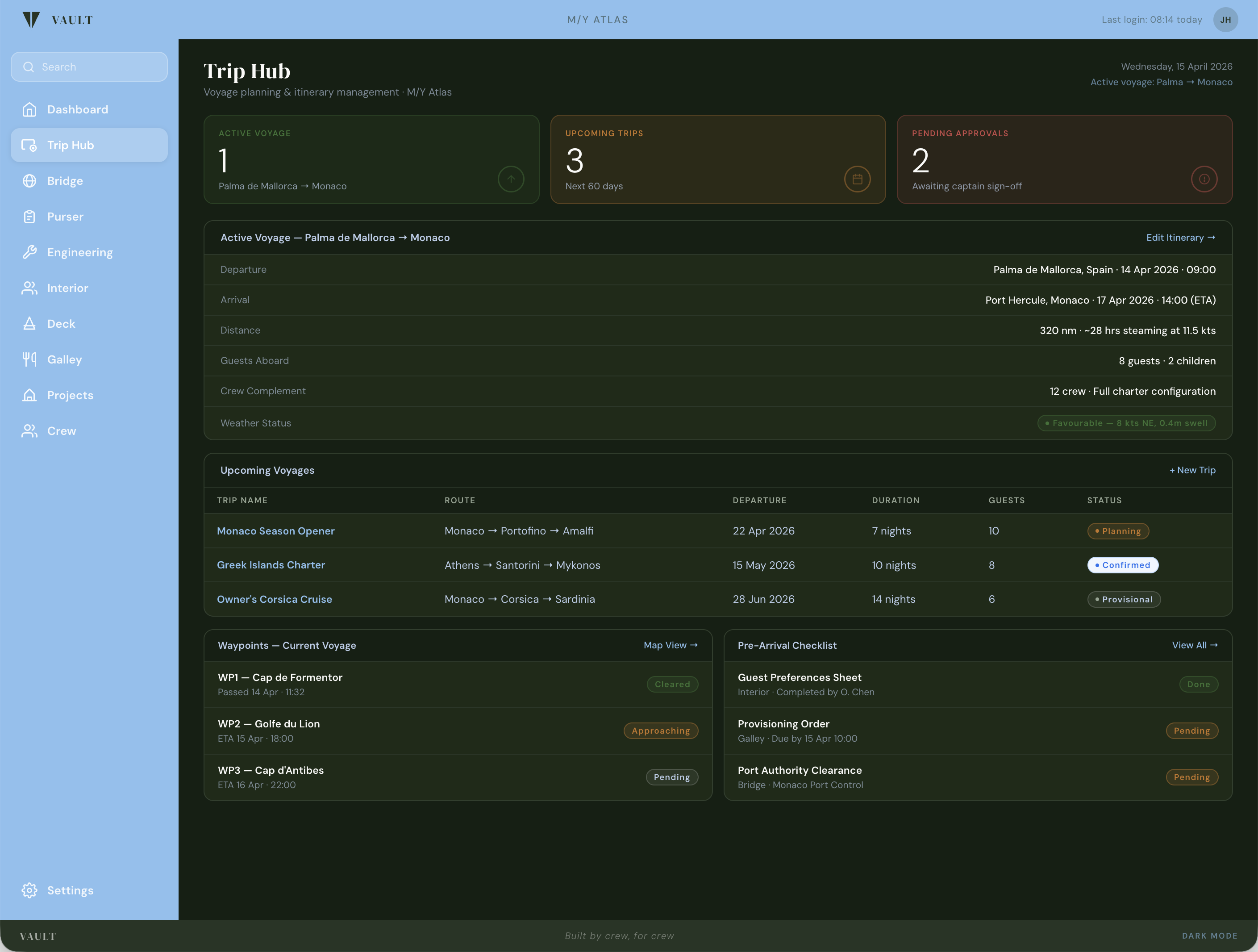Open the Dashboard menu item
Viewport: 1258px width, 952px height.
89,110
